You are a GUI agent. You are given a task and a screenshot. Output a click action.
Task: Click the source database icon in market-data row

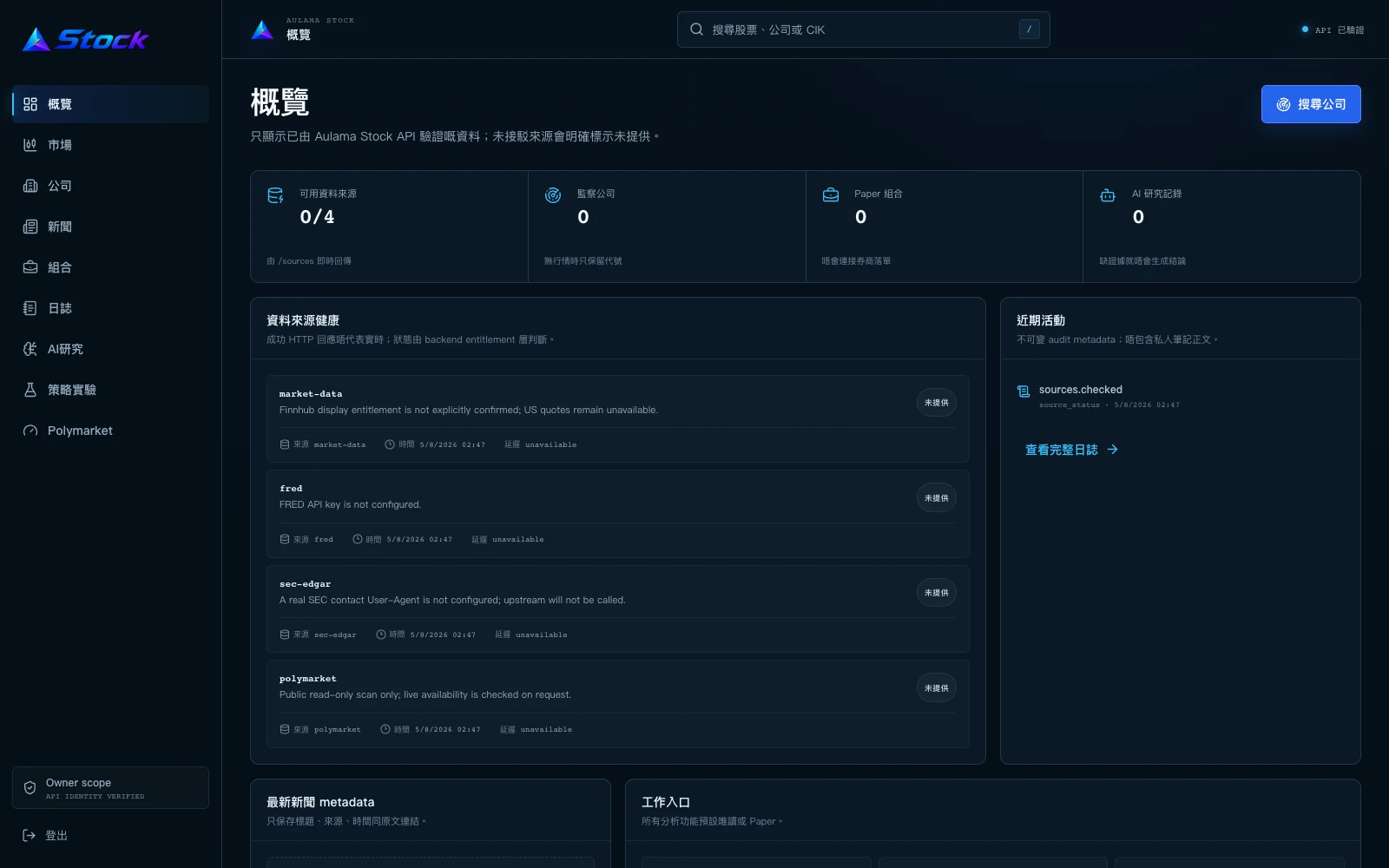click(x=285, y=444)
